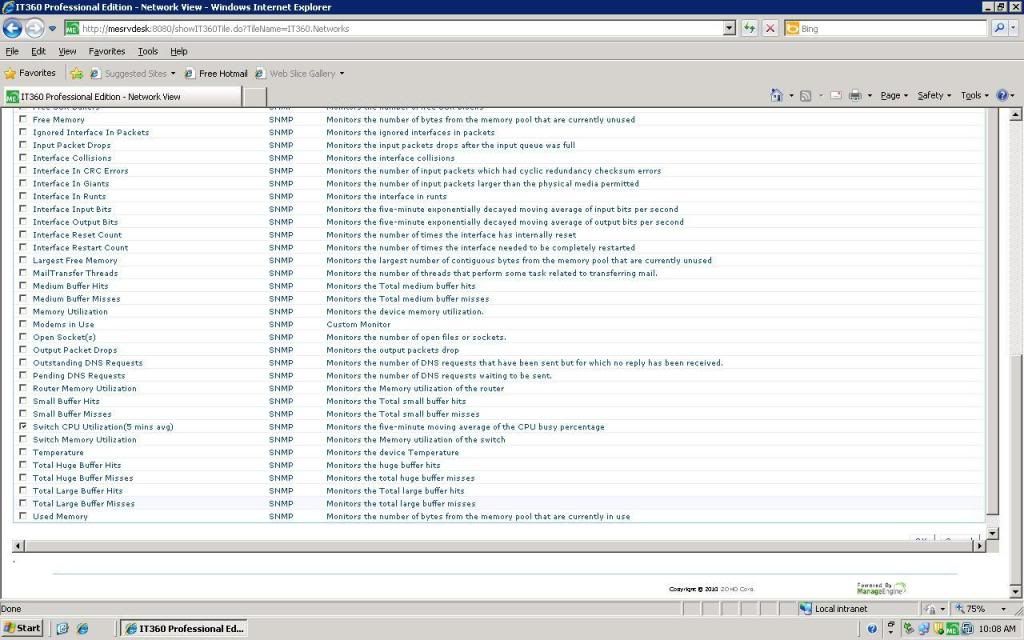The height and width of the screenshot is (640, 1024).
Task: Open the Help menu
Action: pos(179,51)
